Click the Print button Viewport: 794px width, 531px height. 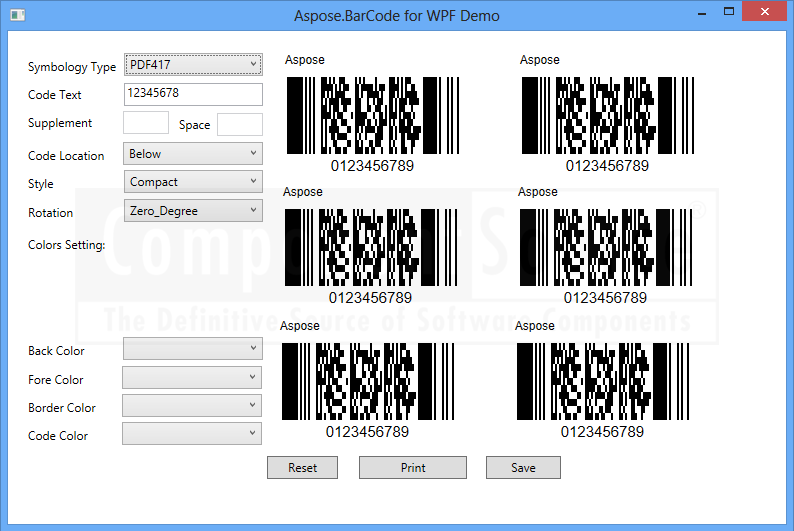point(413,468)
